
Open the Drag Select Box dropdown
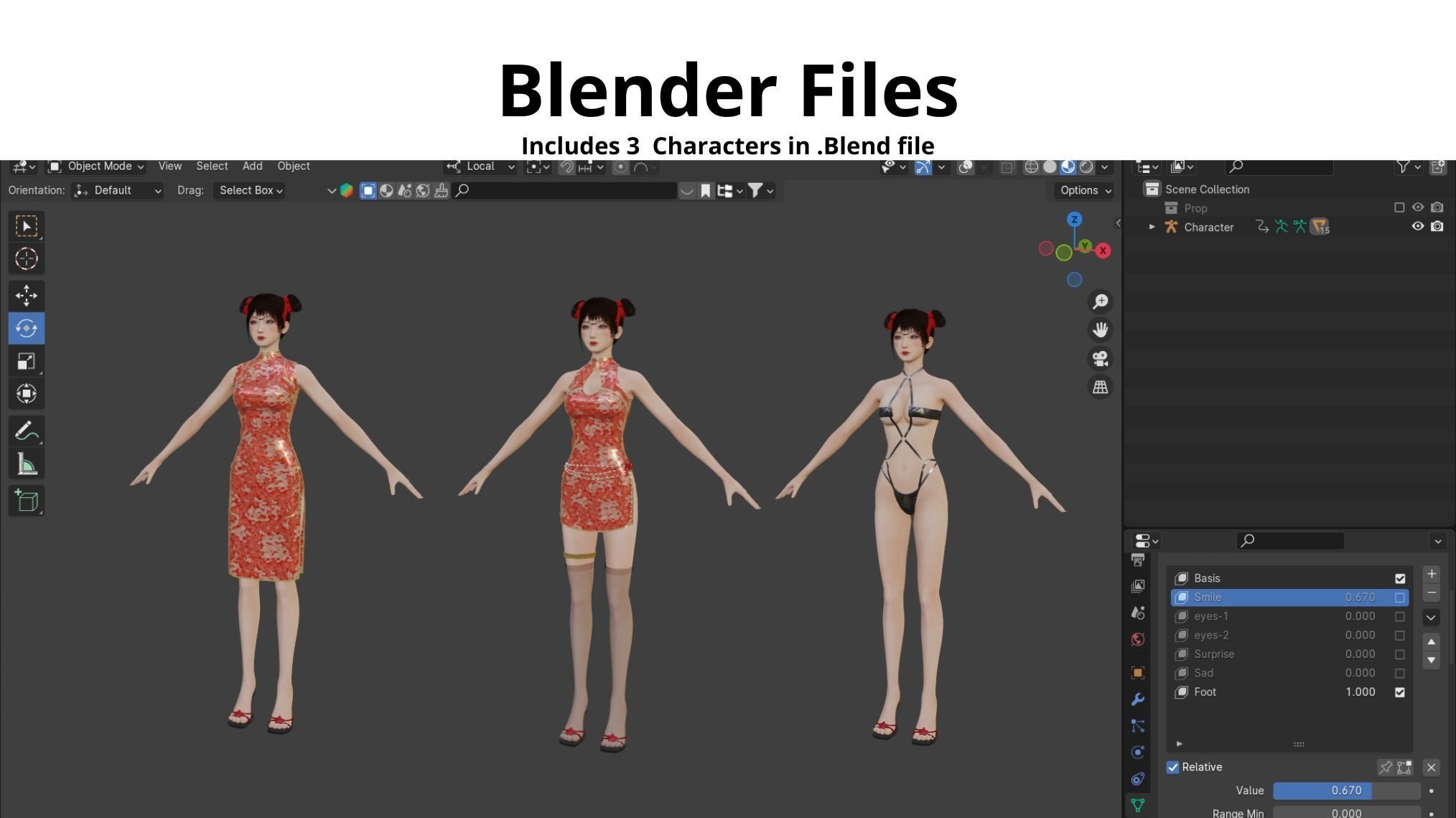pyautogui.click(x=250, y=190)
